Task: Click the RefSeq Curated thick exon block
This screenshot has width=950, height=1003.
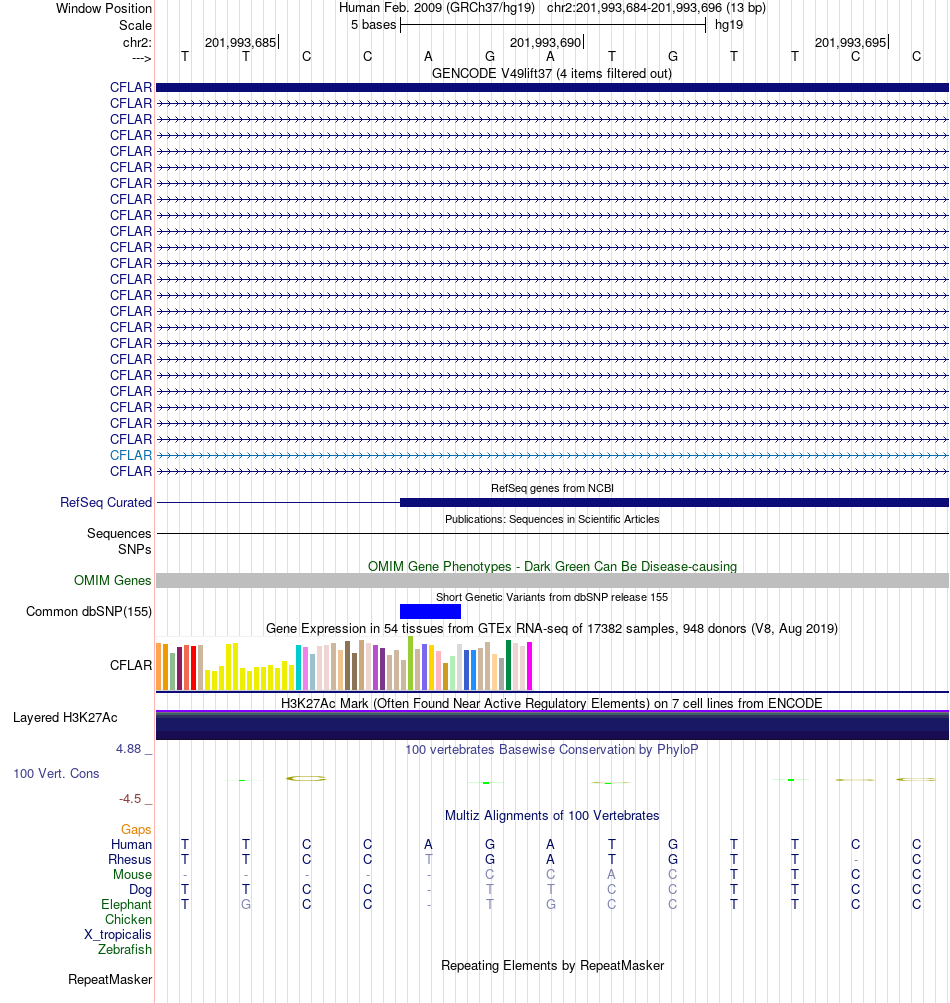Action: tap(674, 502)
